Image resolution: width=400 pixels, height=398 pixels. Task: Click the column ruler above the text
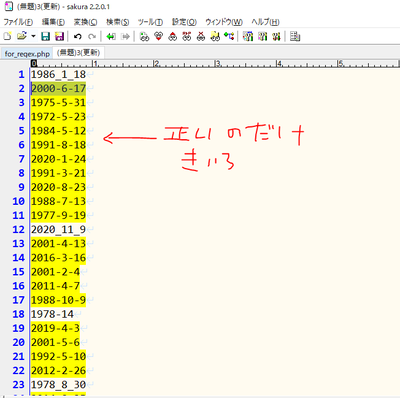point(215,63)
